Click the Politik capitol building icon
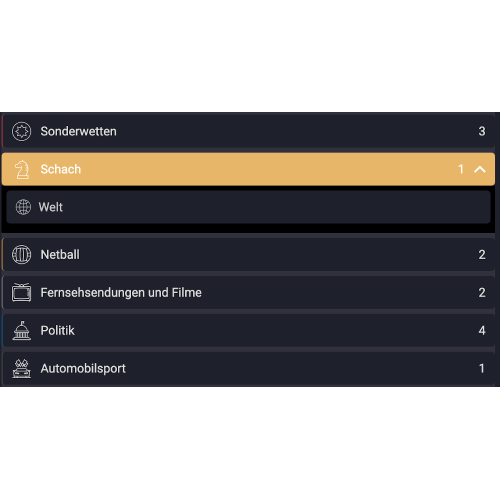Screen dimensions: 500x500 [x=22, y=330]
